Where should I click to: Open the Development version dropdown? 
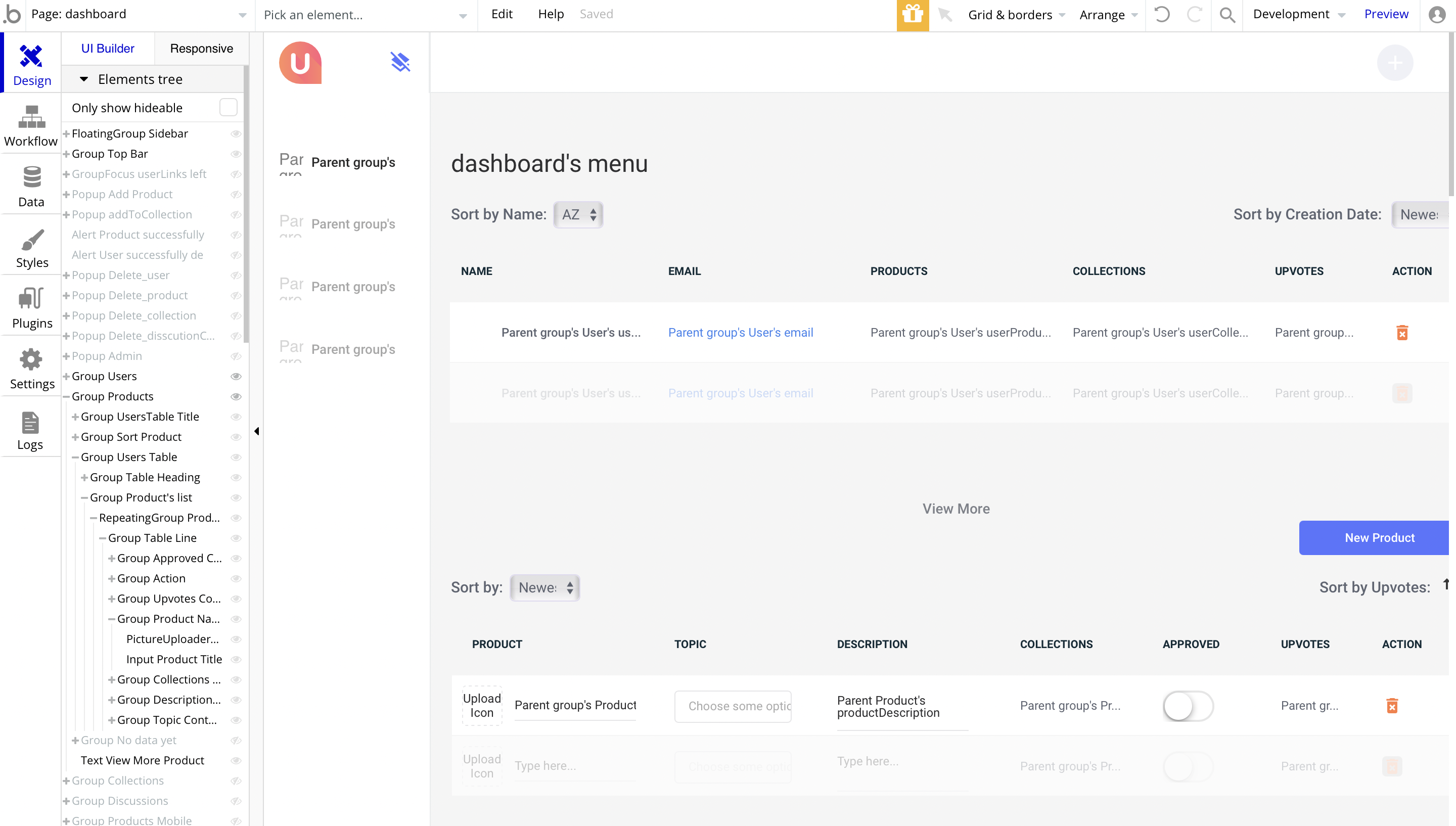(1298, 15)
